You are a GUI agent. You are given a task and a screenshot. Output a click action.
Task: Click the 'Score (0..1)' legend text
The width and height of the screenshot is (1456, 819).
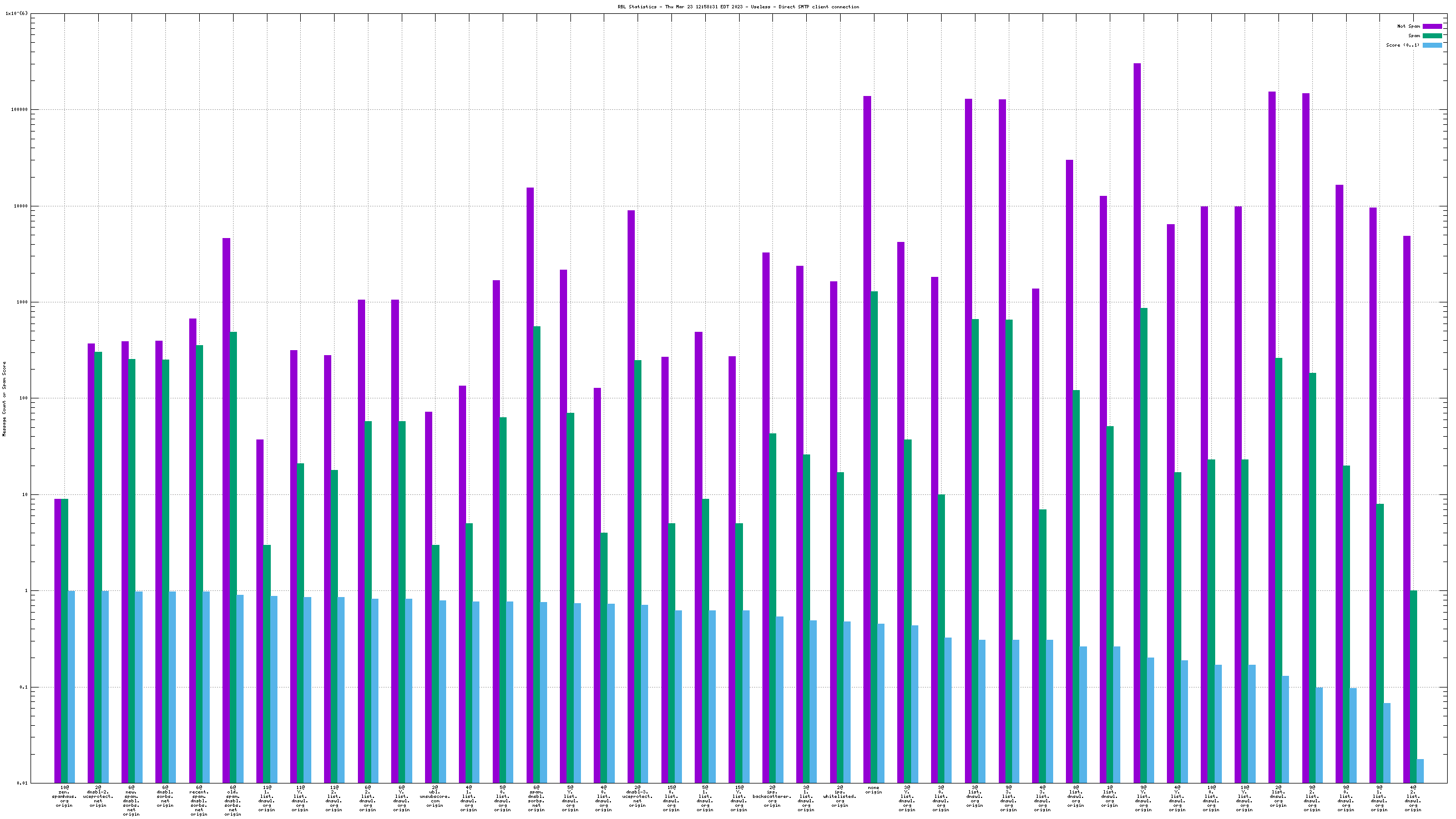1402,45
